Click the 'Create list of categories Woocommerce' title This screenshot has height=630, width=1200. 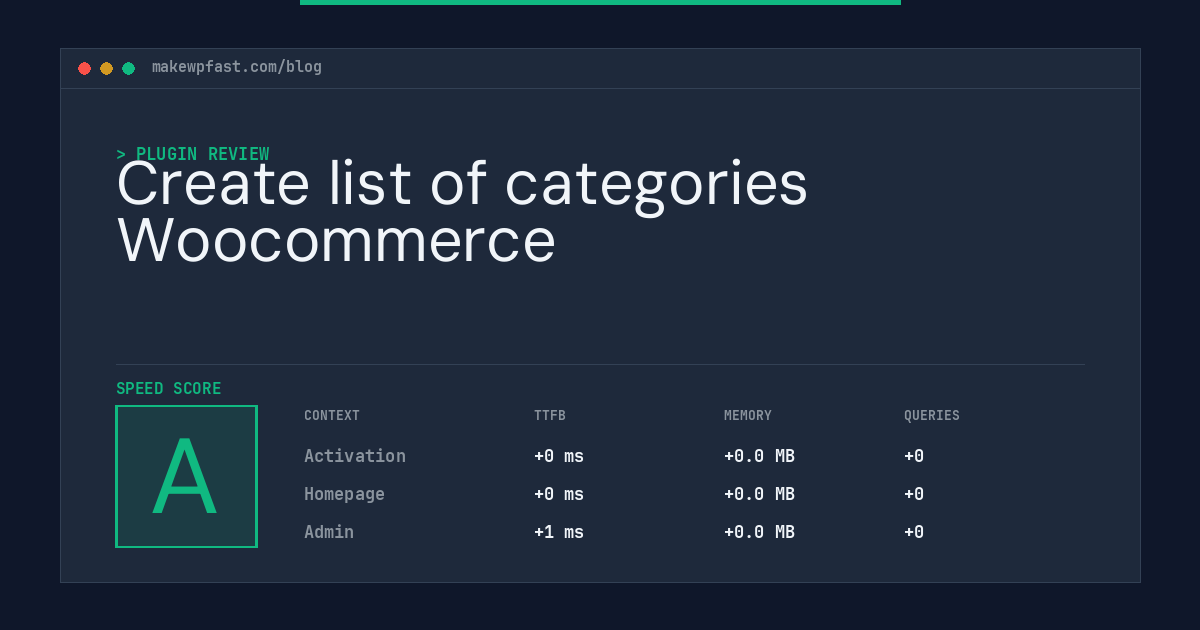coord(462,211)
